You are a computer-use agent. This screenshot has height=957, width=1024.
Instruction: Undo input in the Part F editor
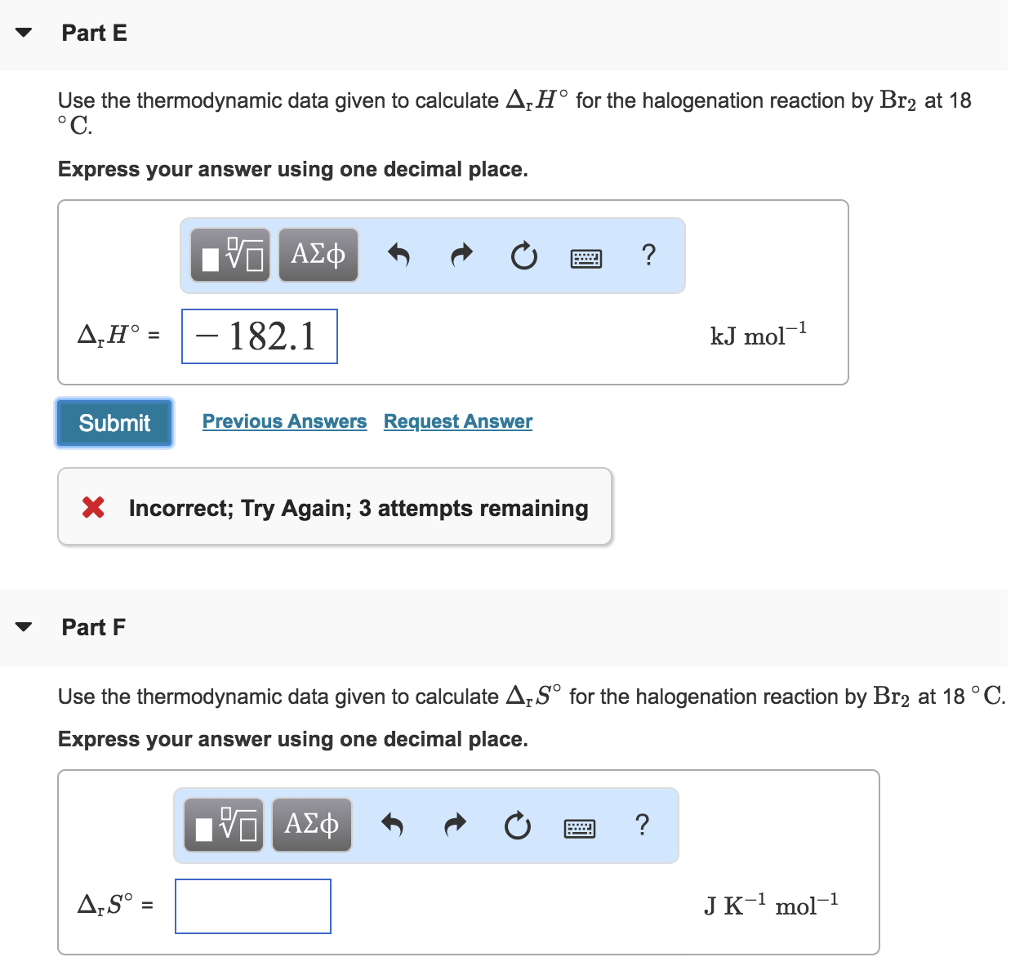[392, 825]
